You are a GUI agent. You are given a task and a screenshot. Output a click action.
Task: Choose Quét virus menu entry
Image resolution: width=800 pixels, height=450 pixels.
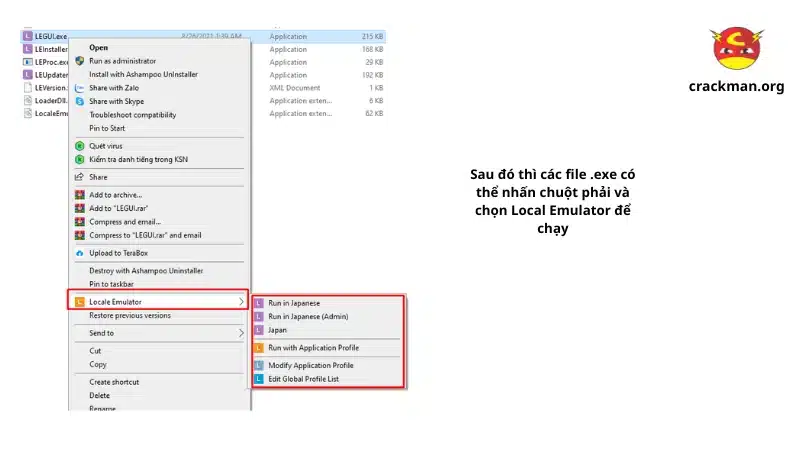tap(106, 146)
